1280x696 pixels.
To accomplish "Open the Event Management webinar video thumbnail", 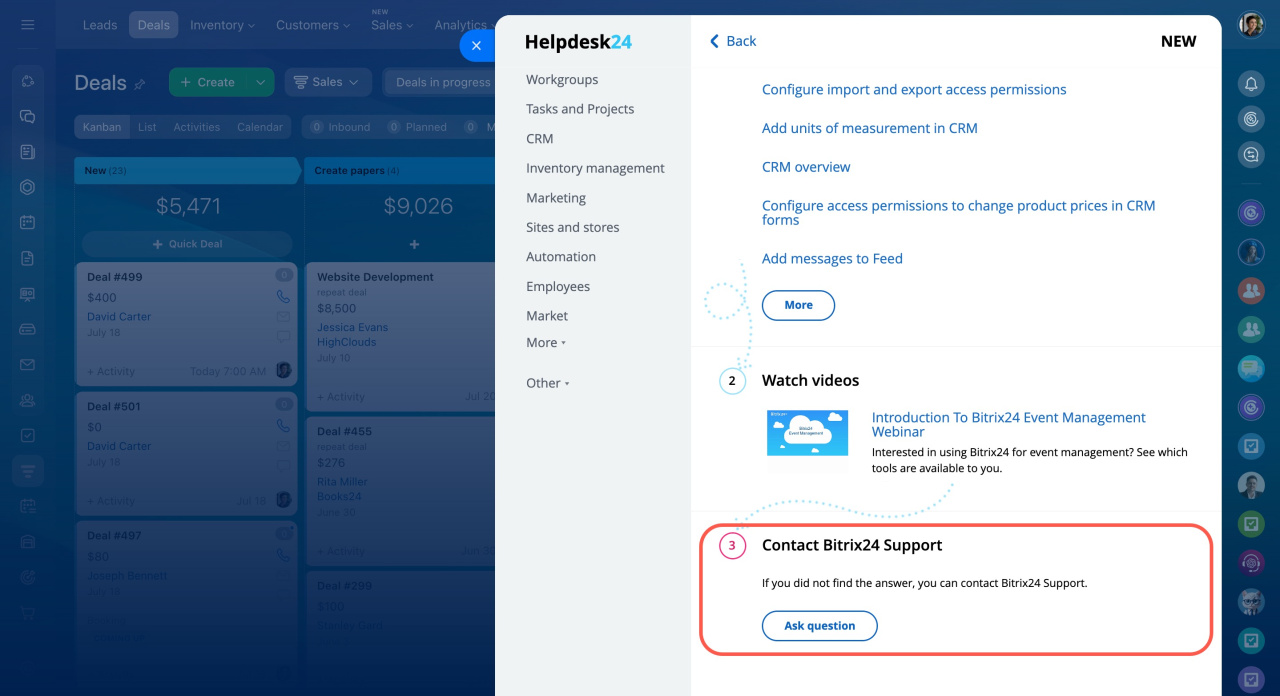I will 808,432.
